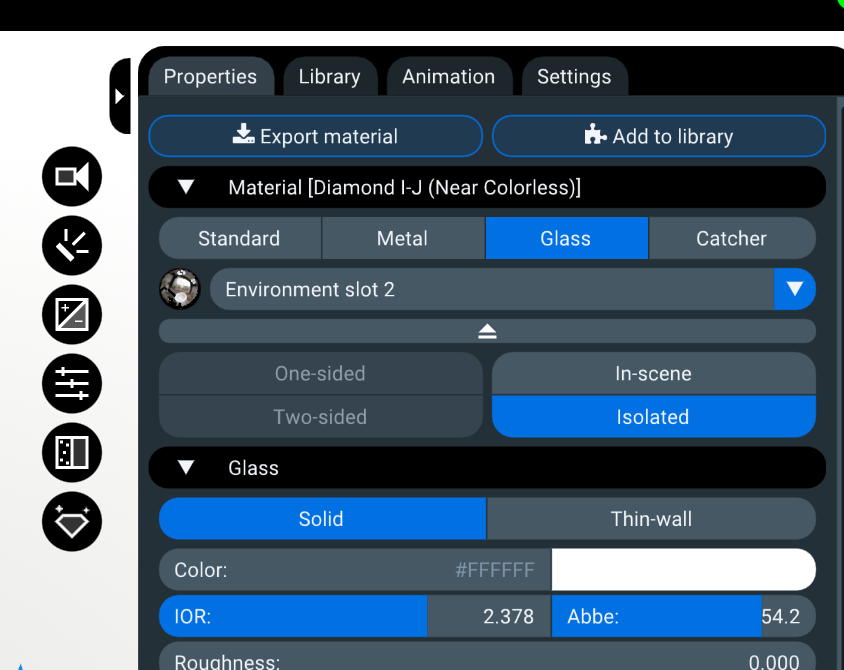Click the Abbe slider
The image size is (844, 670).
[x=684, y=616]
